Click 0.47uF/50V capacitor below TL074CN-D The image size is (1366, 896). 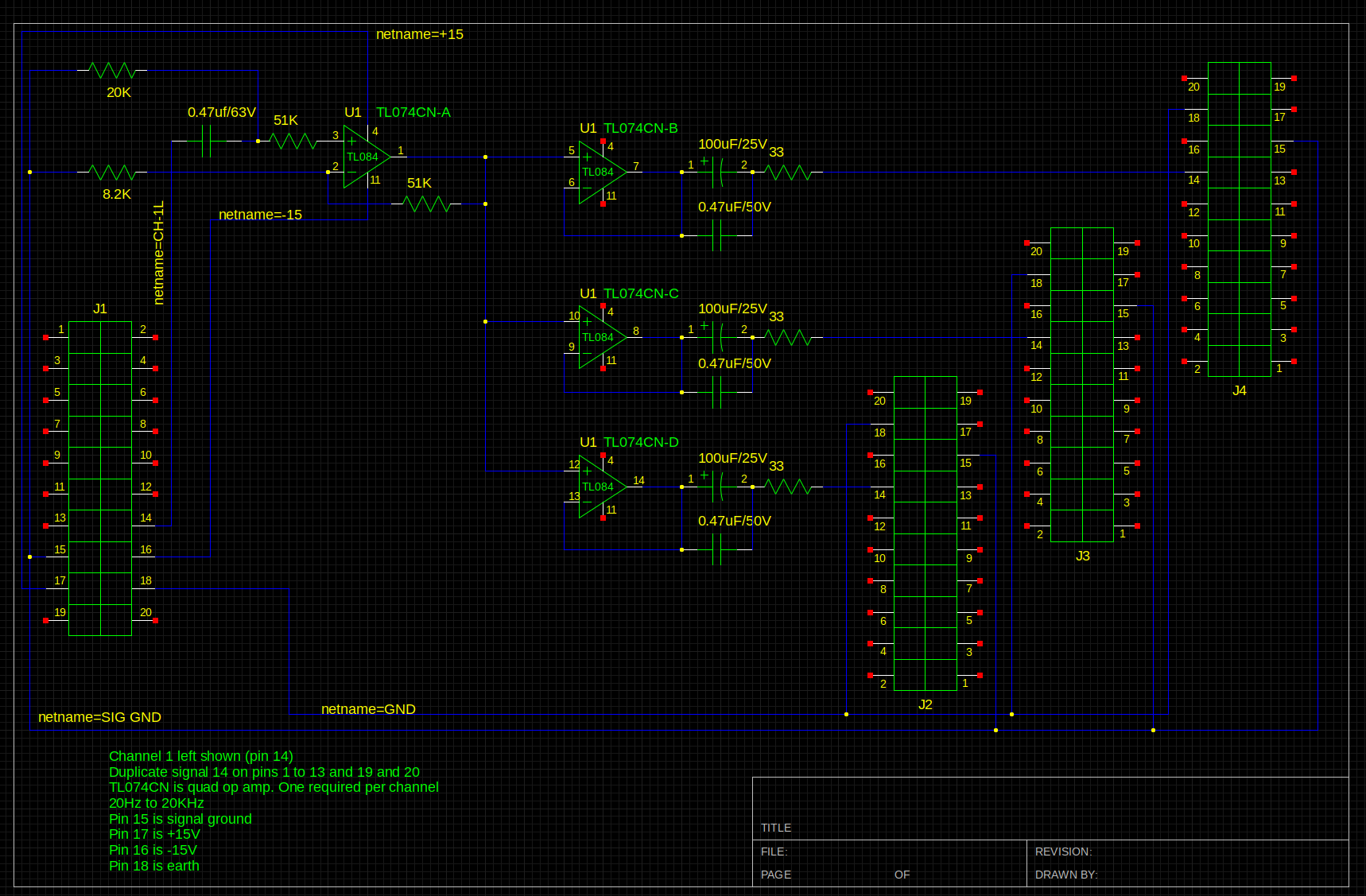coord(717,549)
